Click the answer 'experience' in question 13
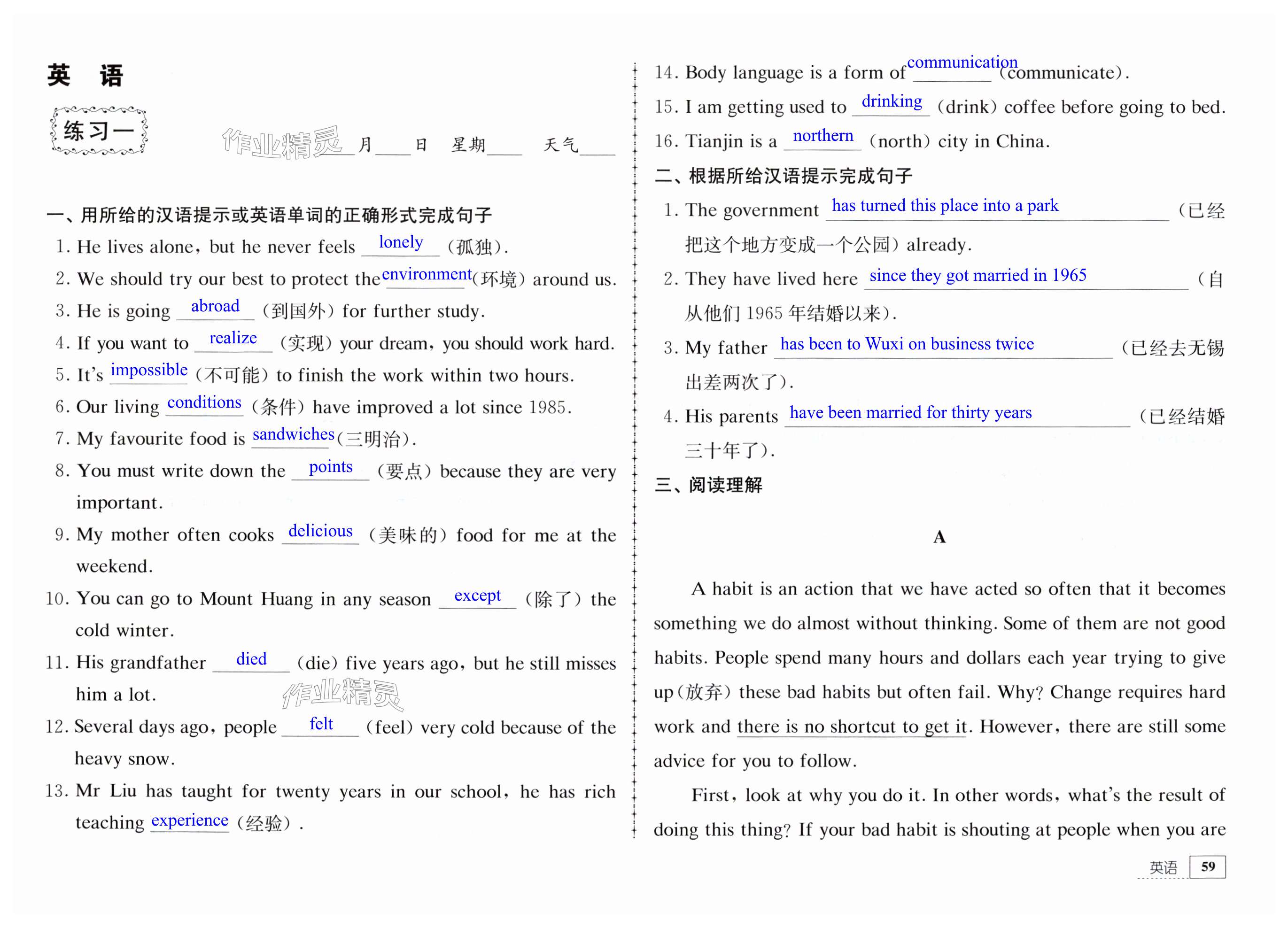The image size is (1288, 928). click(x=190, y=820)
